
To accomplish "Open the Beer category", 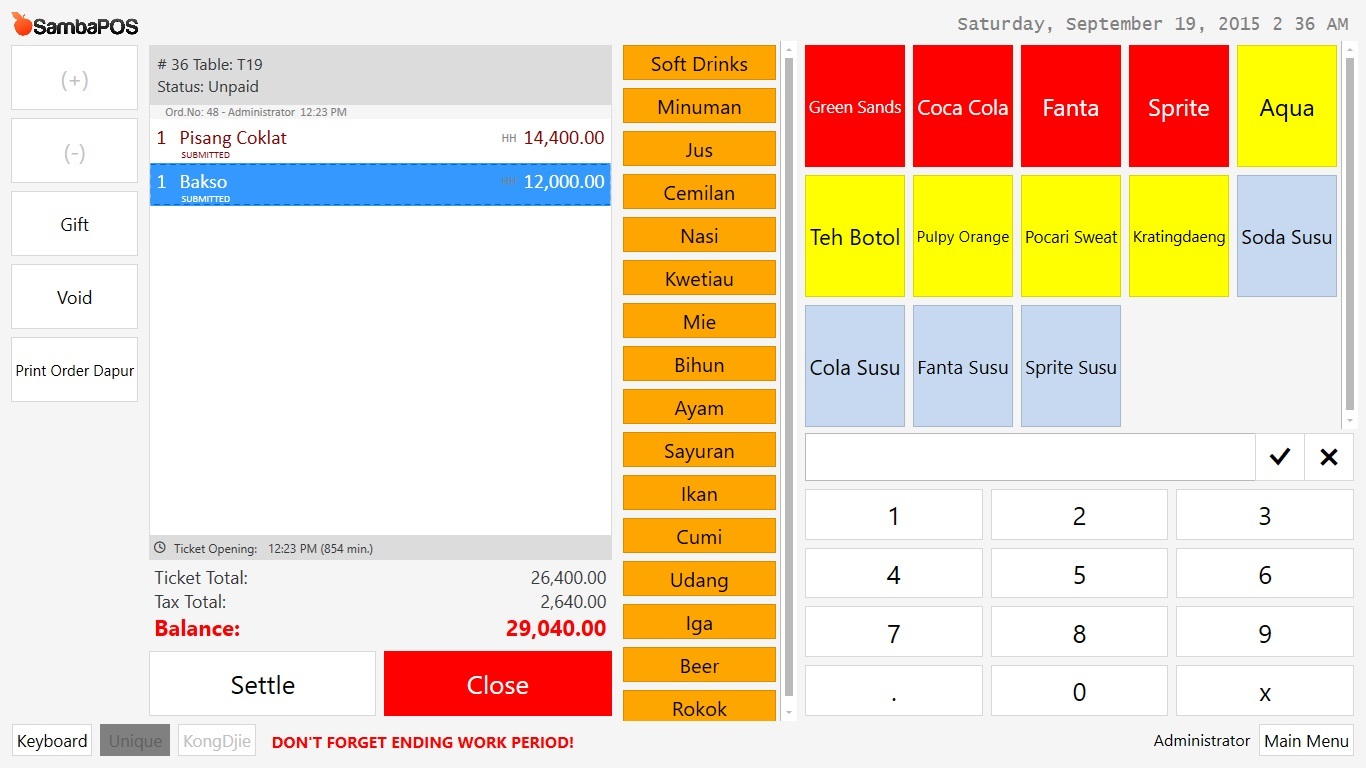I will [699, 665].
